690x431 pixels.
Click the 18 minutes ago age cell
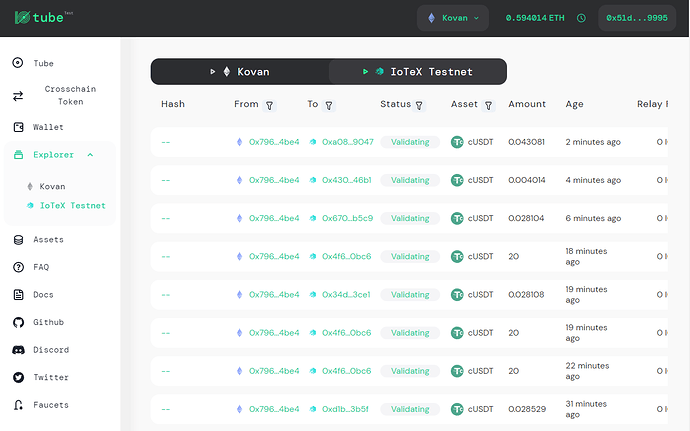pos(586,257)
